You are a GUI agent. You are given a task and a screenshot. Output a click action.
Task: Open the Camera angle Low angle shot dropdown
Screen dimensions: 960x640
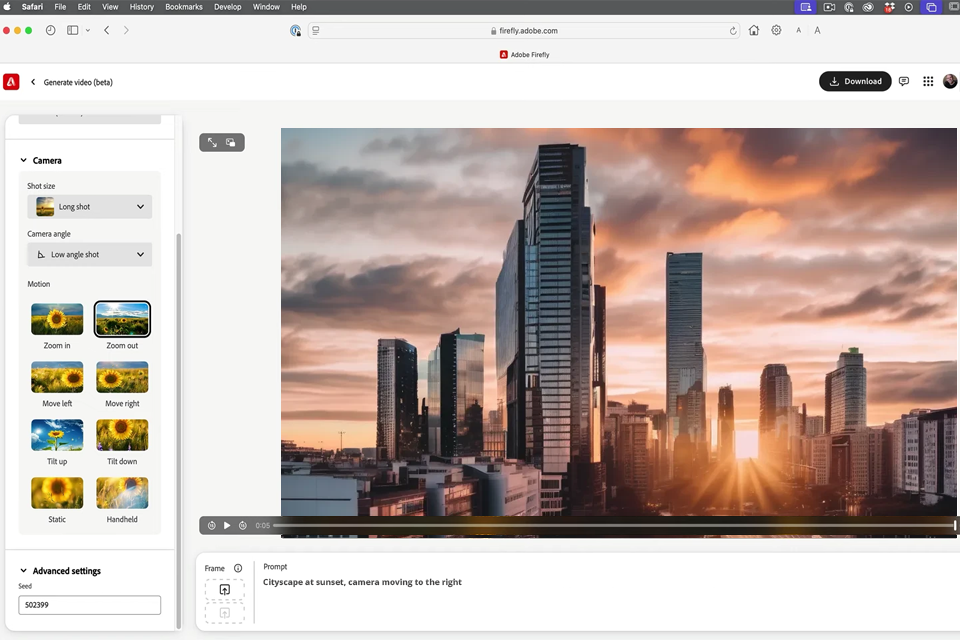(x=89, y=254)
